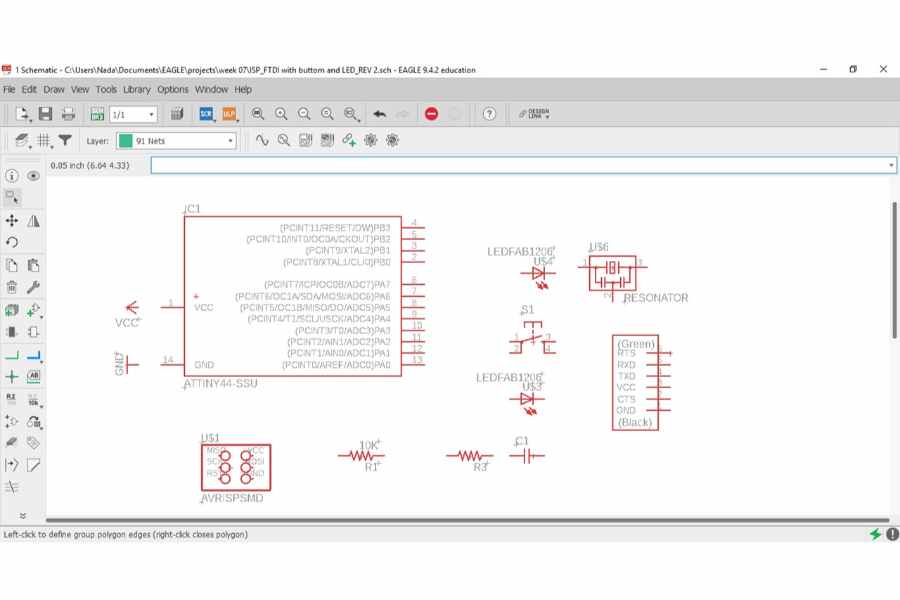Click the Print icon
Screen dimensions: 900x600
[68, 114]
